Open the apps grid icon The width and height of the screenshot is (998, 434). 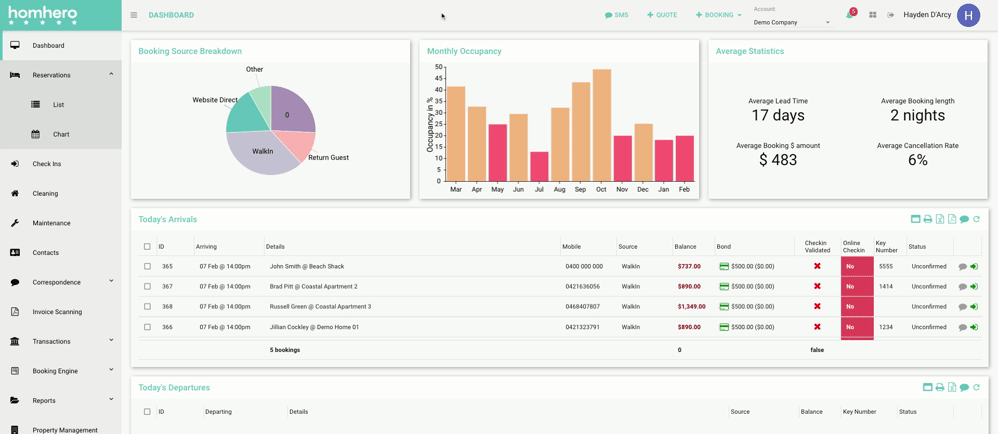pos(873,15)
